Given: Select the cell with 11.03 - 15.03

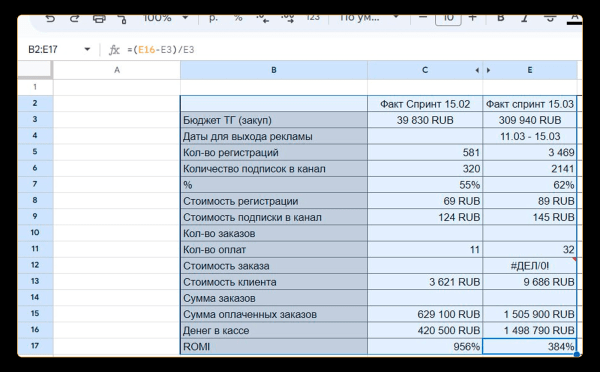Looking at the screenshot, I should click(x=530, y=136).
